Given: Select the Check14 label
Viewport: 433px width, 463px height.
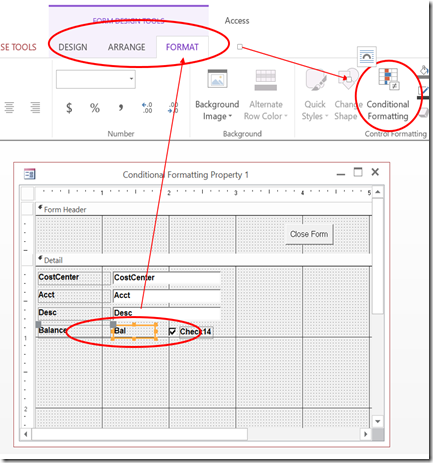Looking at the screenshot, I should (196, 332).
